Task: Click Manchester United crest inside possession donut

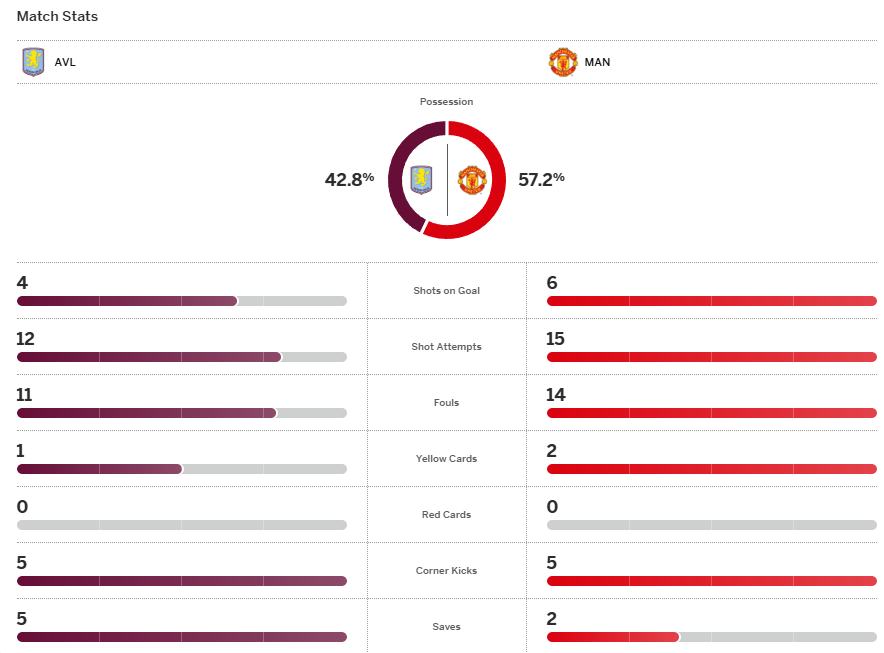Action: pos(472,180)
